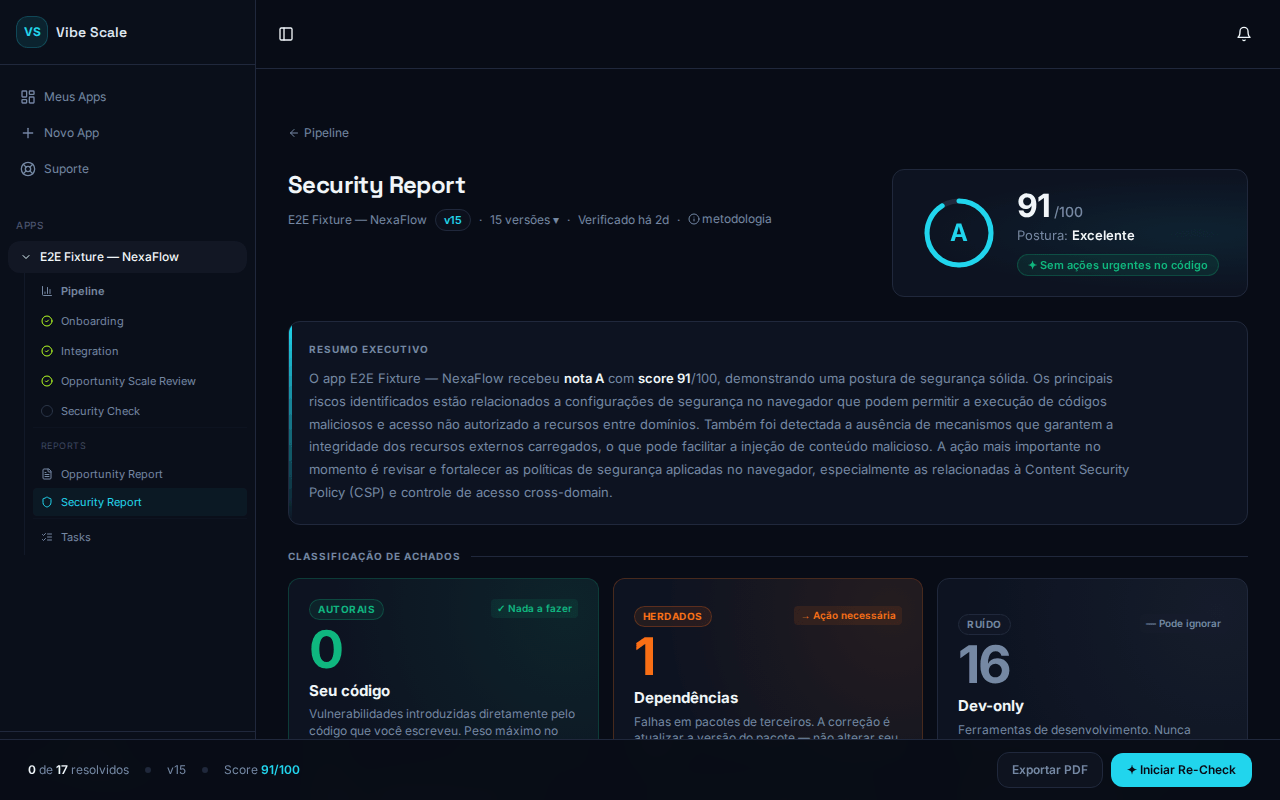Click Score 91/100 in footer
The height and width of the screenshot is (800, 1280).
(261, 770)
